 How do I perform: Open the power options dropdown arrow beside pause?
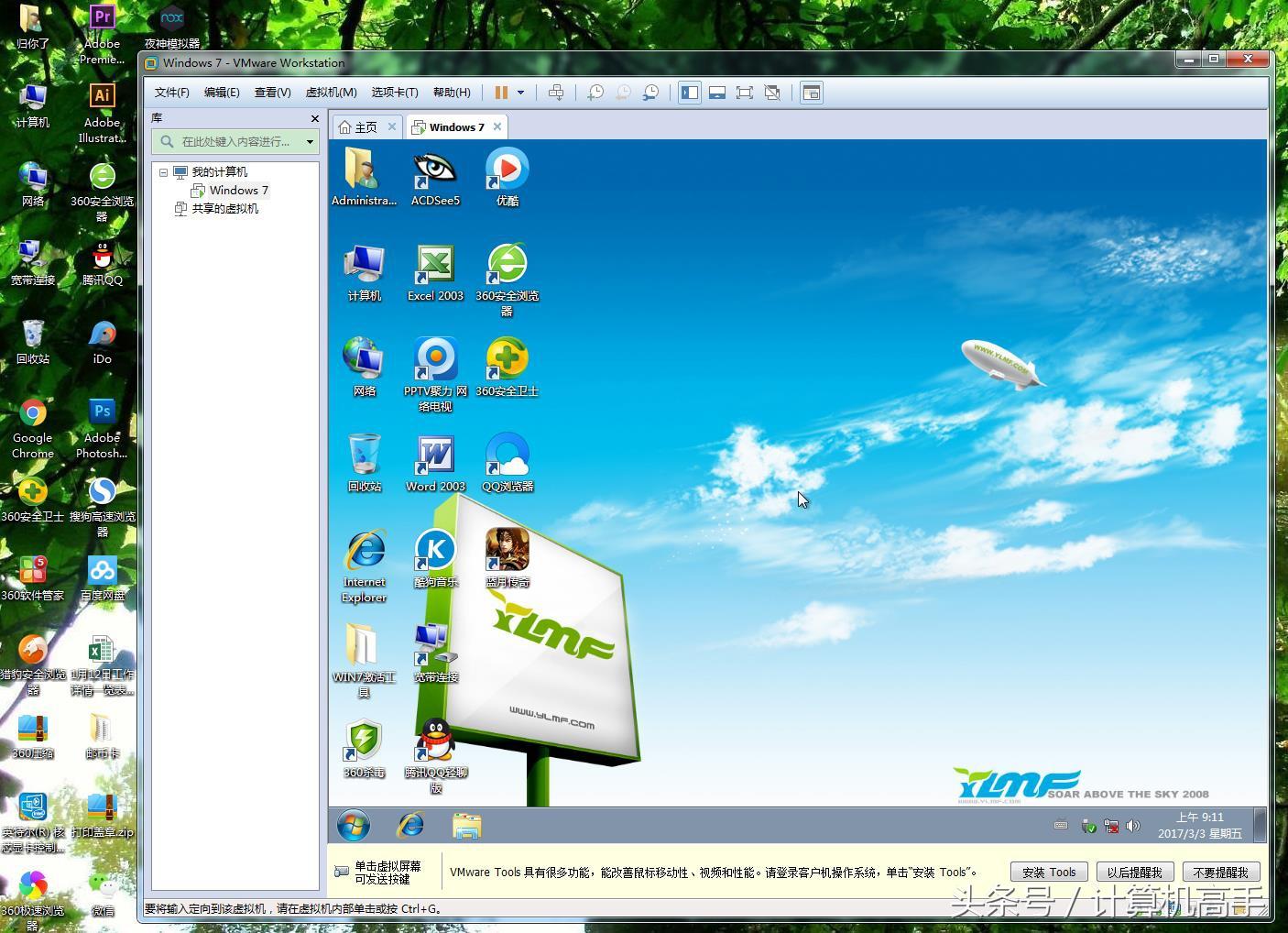coord(520,93)
